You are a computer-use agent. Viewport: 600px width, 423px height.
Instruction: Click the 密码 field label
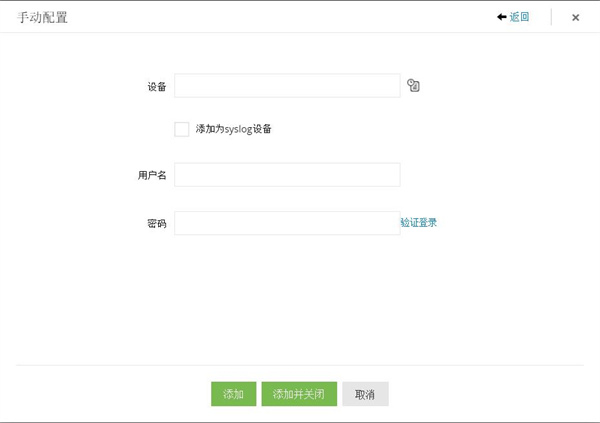(157, 223)
